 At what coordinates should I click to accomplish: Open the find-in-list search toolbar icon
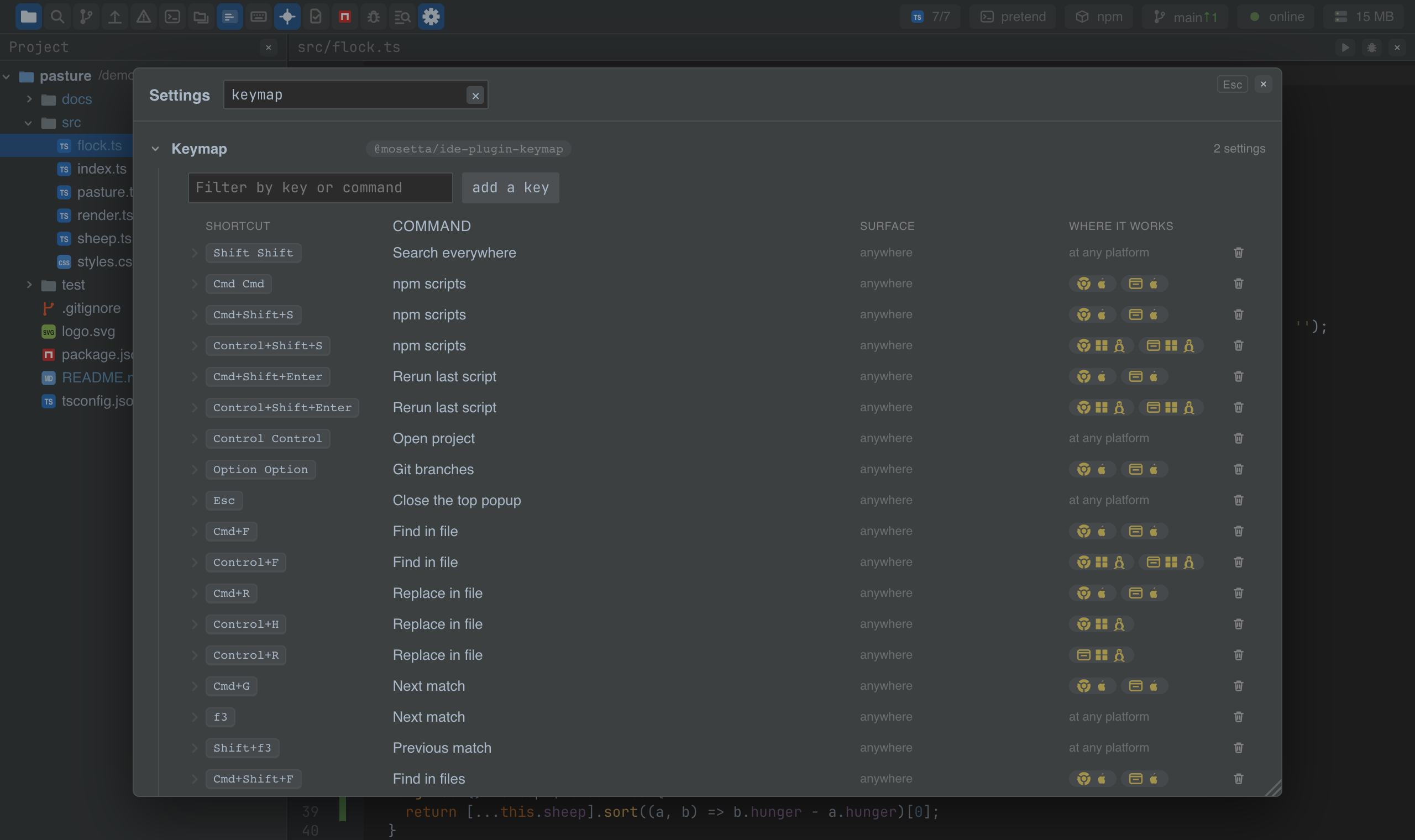tap(402, 17)
